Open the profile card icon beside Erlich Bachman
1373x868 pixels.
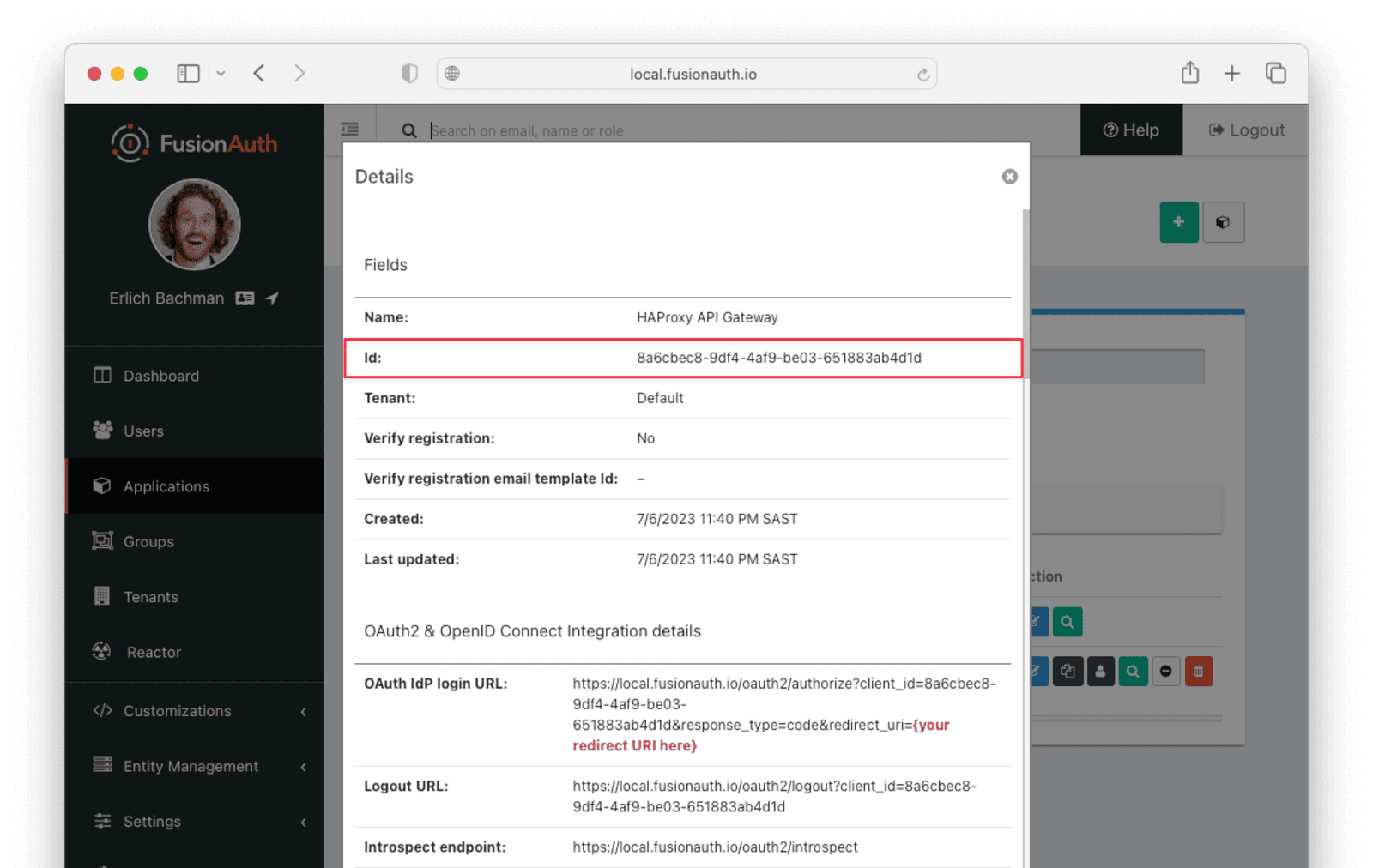pos(245,298)
